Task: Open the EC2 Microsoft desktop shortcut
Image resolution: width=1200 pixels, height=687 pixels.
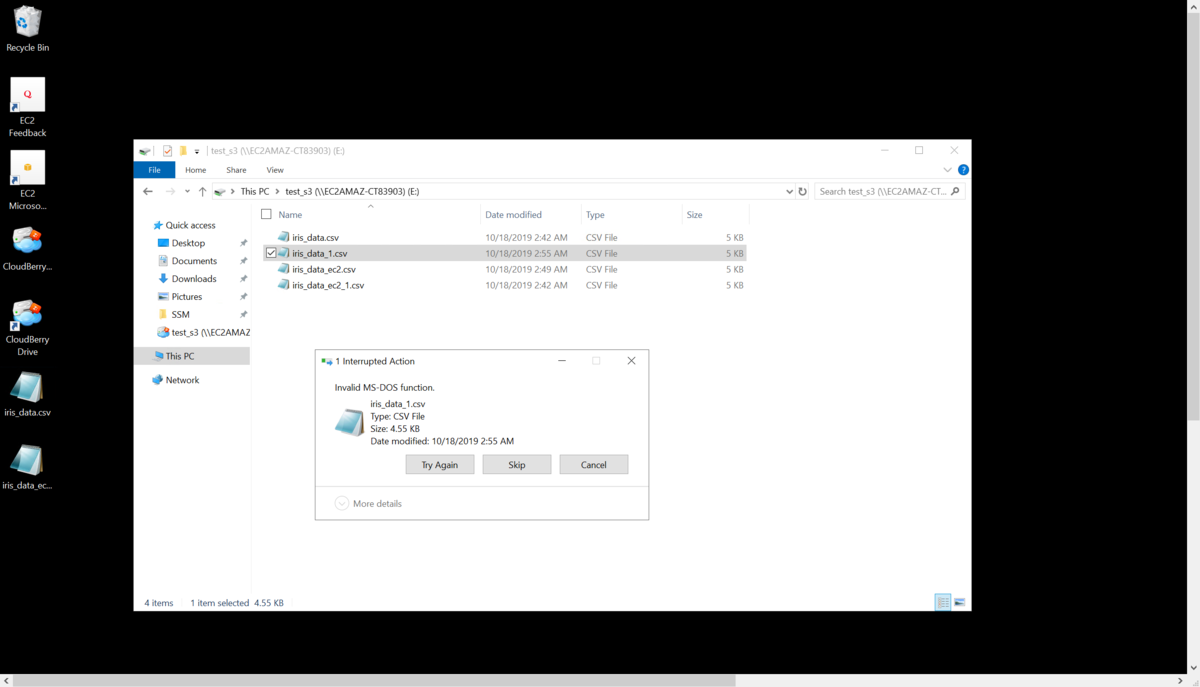Action: click(x=27, y=180)
